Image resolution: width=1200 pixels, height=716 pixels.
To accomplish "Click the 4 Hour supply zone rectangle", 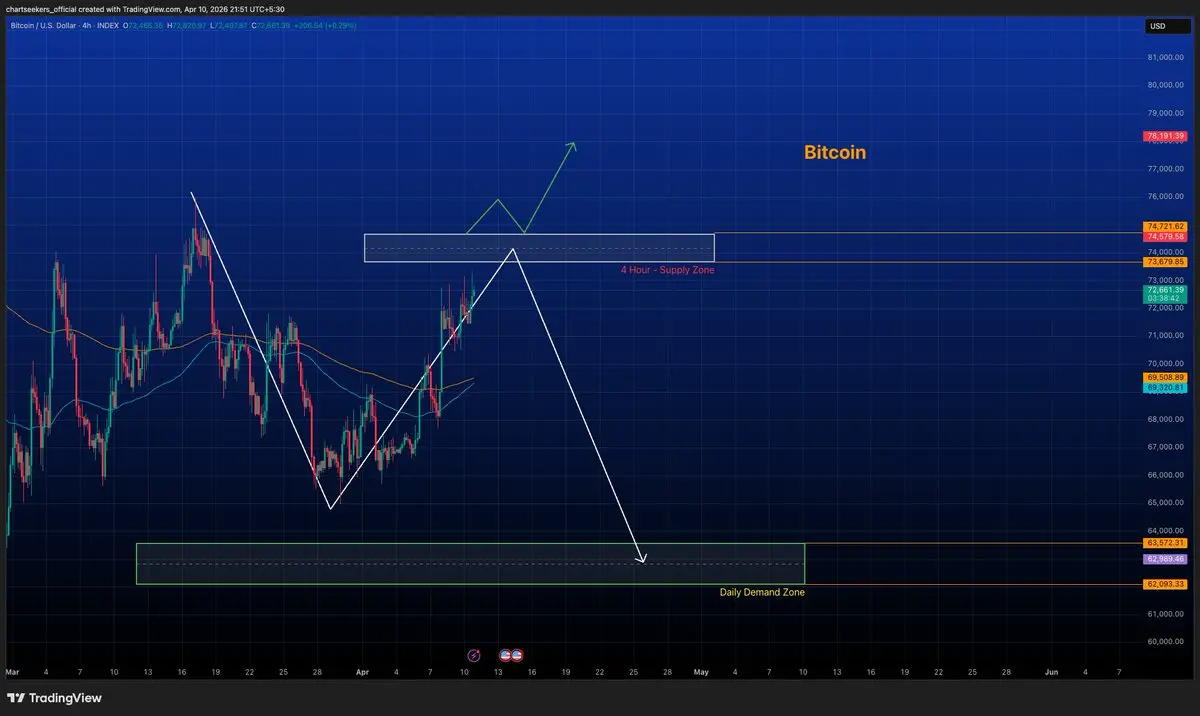I will coord(539,248).
